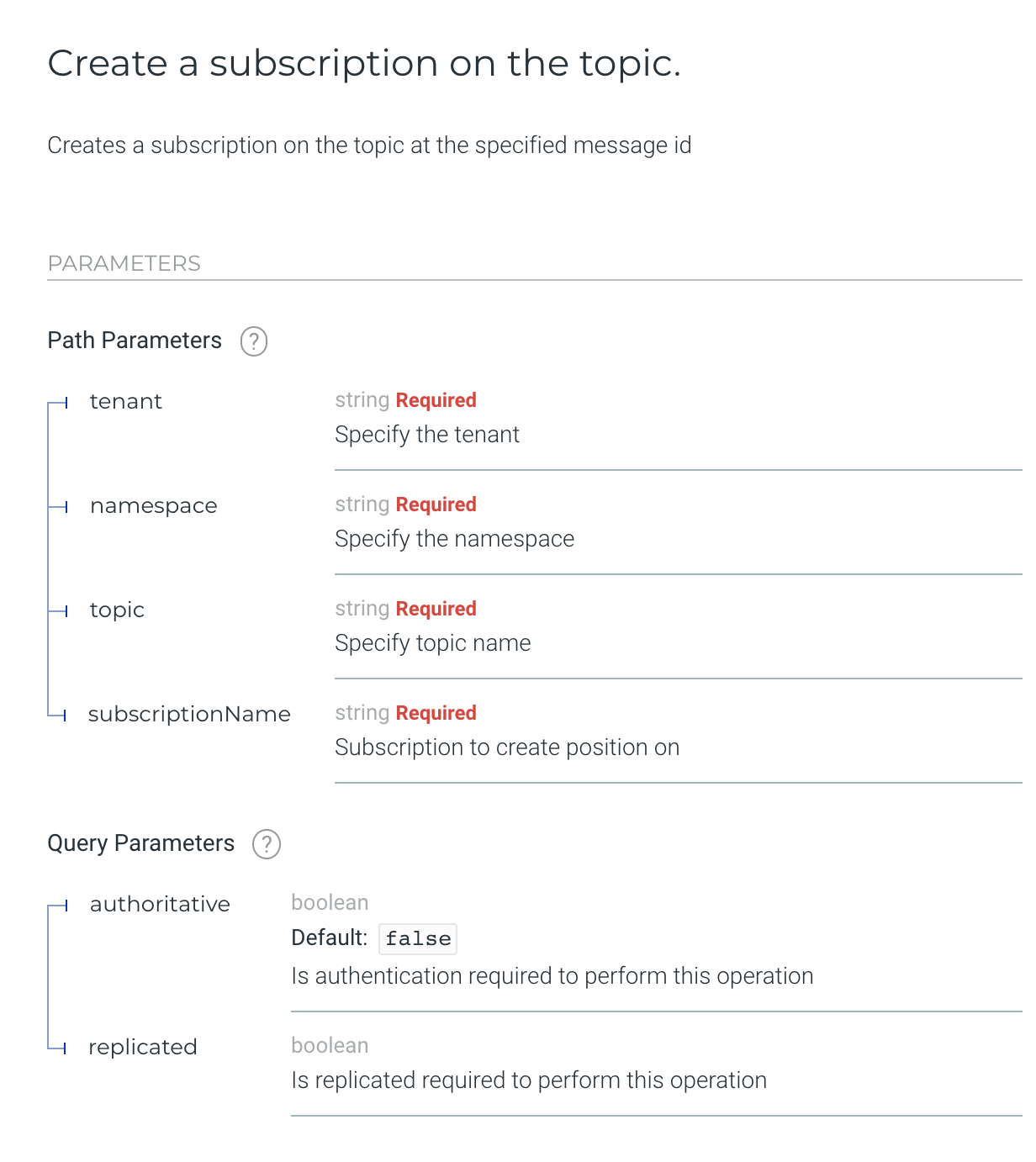Click the 'Specify topic name' description
1036x1162 pixels.
(x=432, y=643)
